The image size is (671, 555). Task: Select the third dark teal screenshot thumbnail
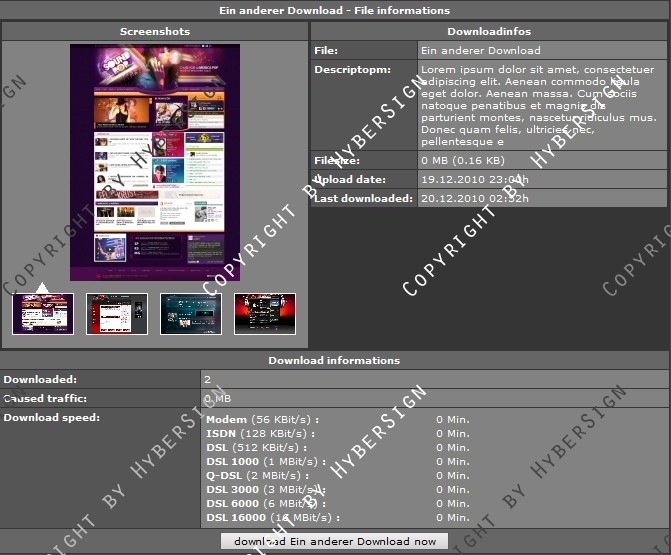(191, 314)
